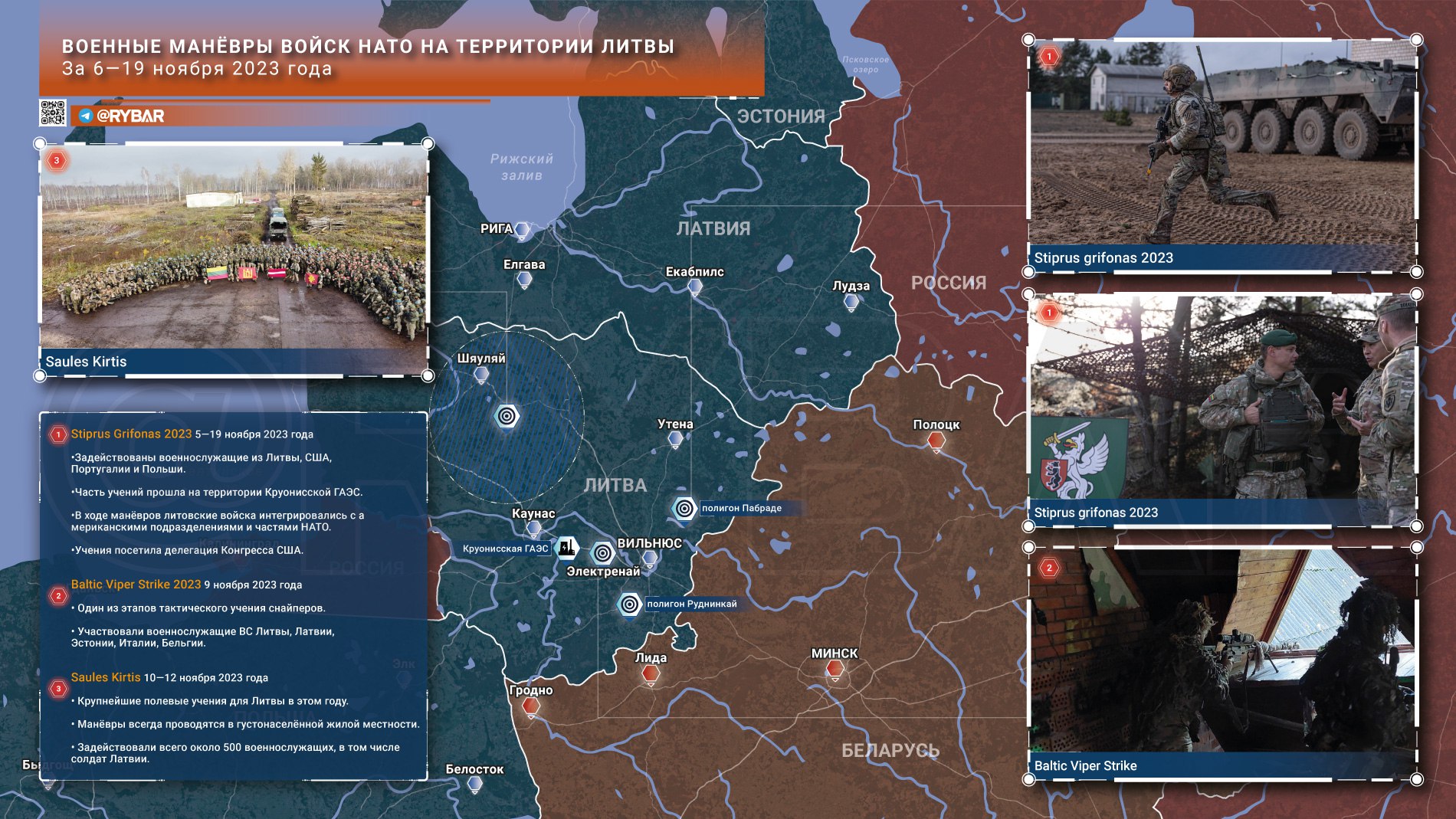Click the Vilnius city marker

pos(649,559)
